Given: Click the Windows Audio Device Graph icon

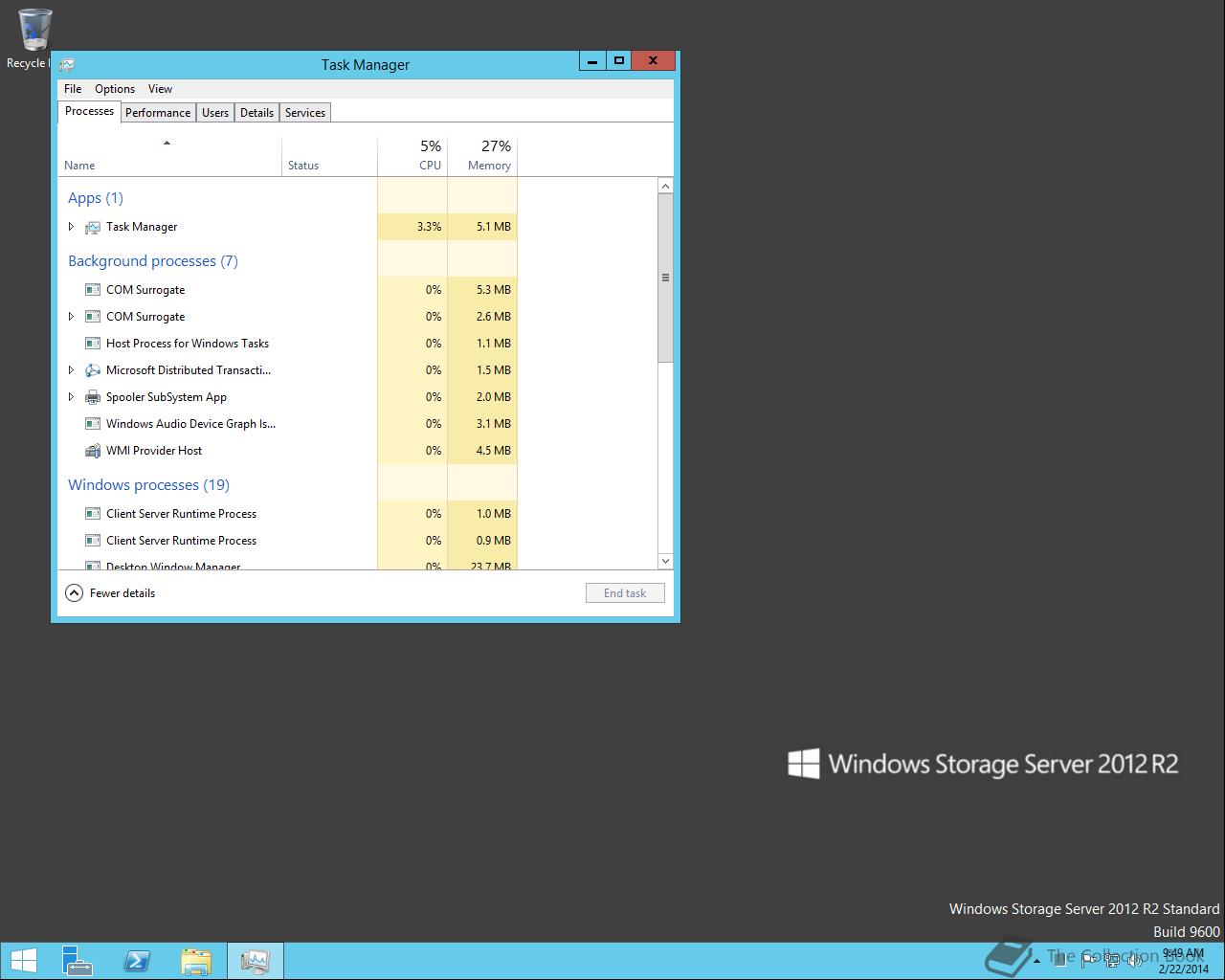Looking at the screenshot, I should [x=93, y=424].
